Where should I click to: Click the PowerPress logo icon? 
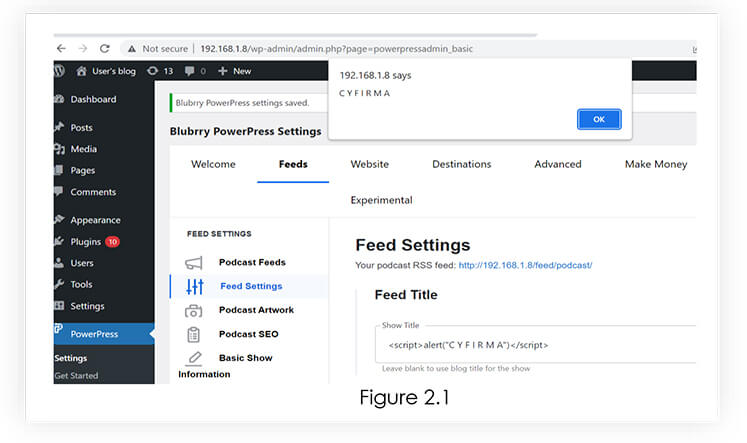click(x=59, y=328)
